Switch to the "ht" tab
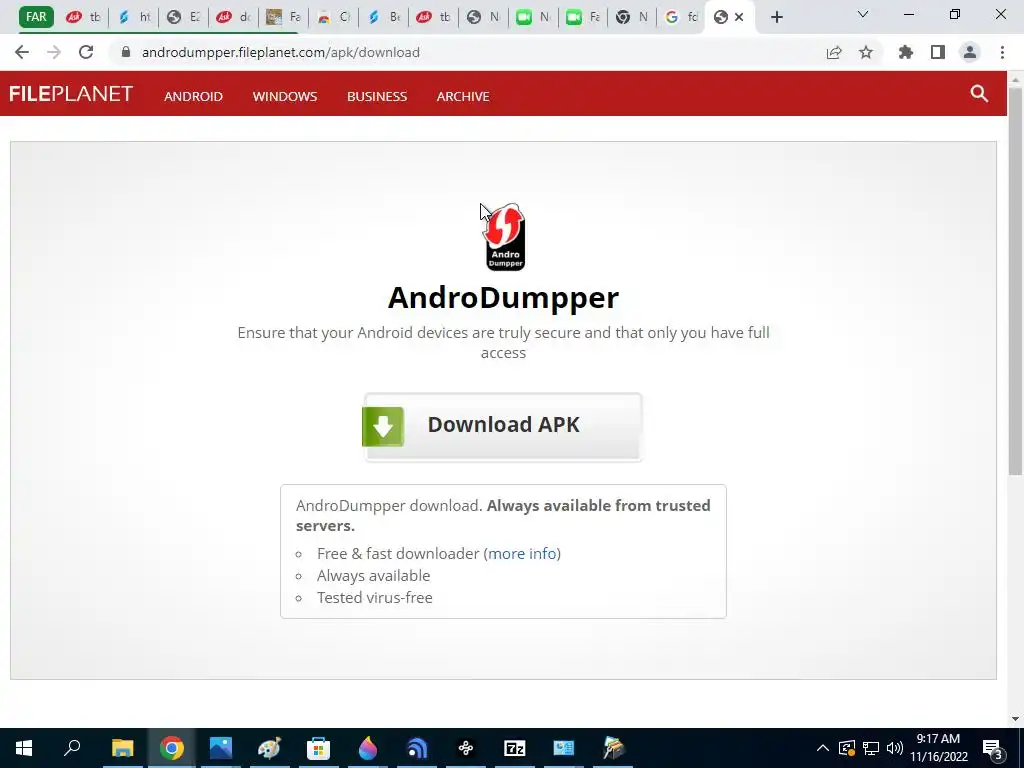 [134, 17]
